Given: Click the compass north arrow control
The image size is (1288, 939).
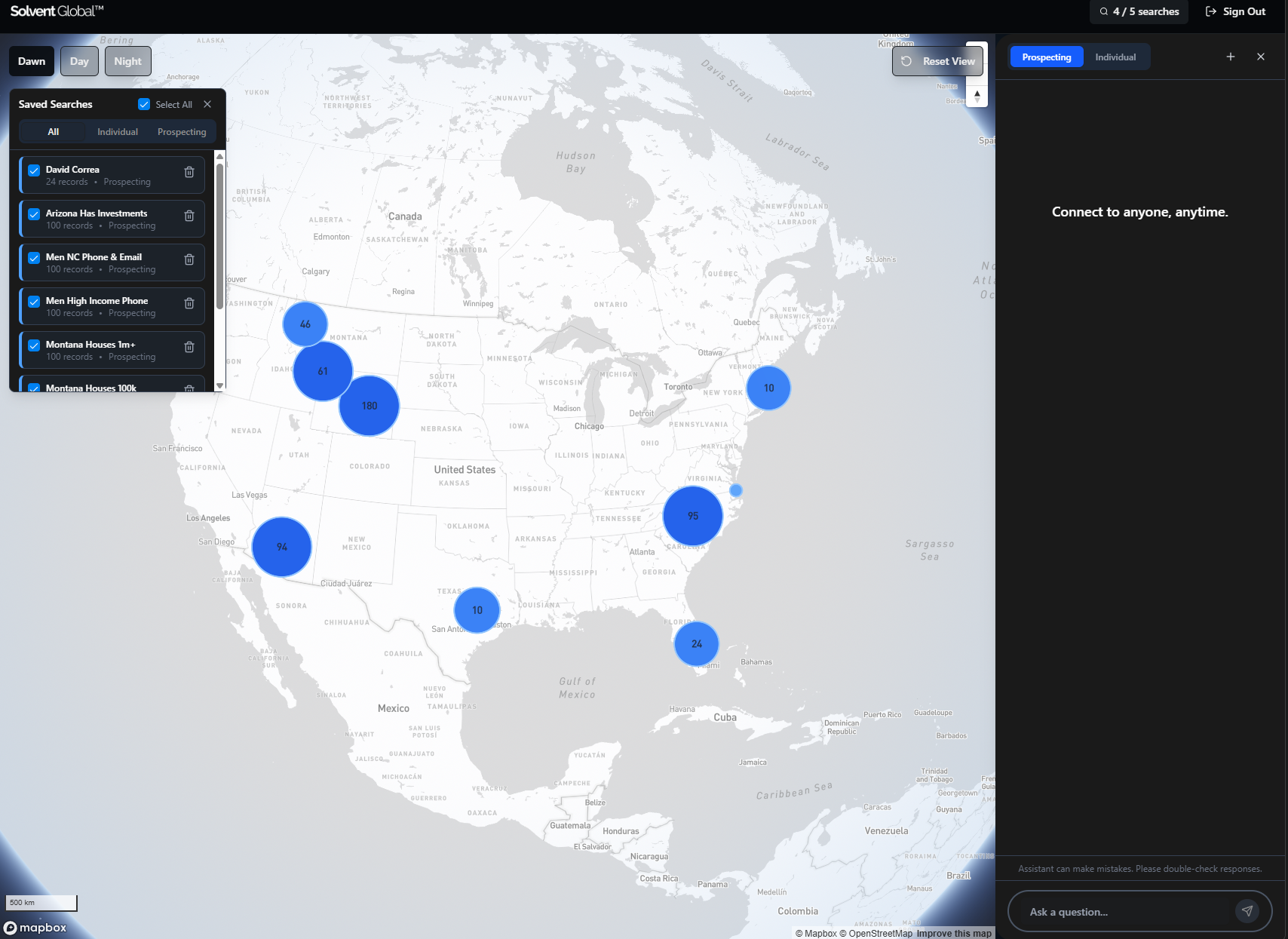Looking at the screenshot, I should point(977,97).
